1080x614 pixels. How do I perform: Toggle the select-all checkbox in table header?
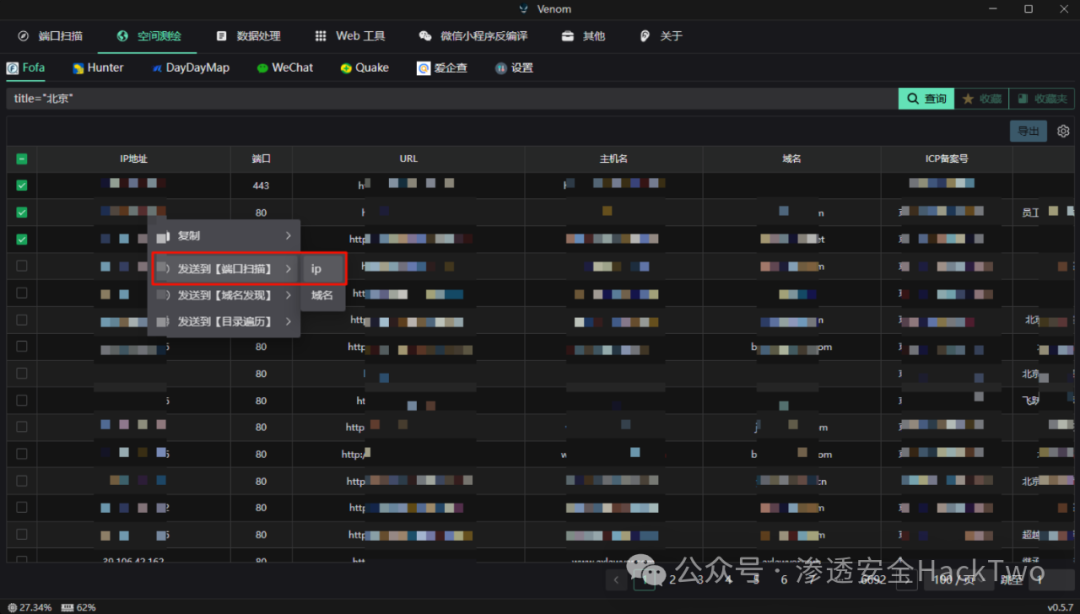(21, 158)
